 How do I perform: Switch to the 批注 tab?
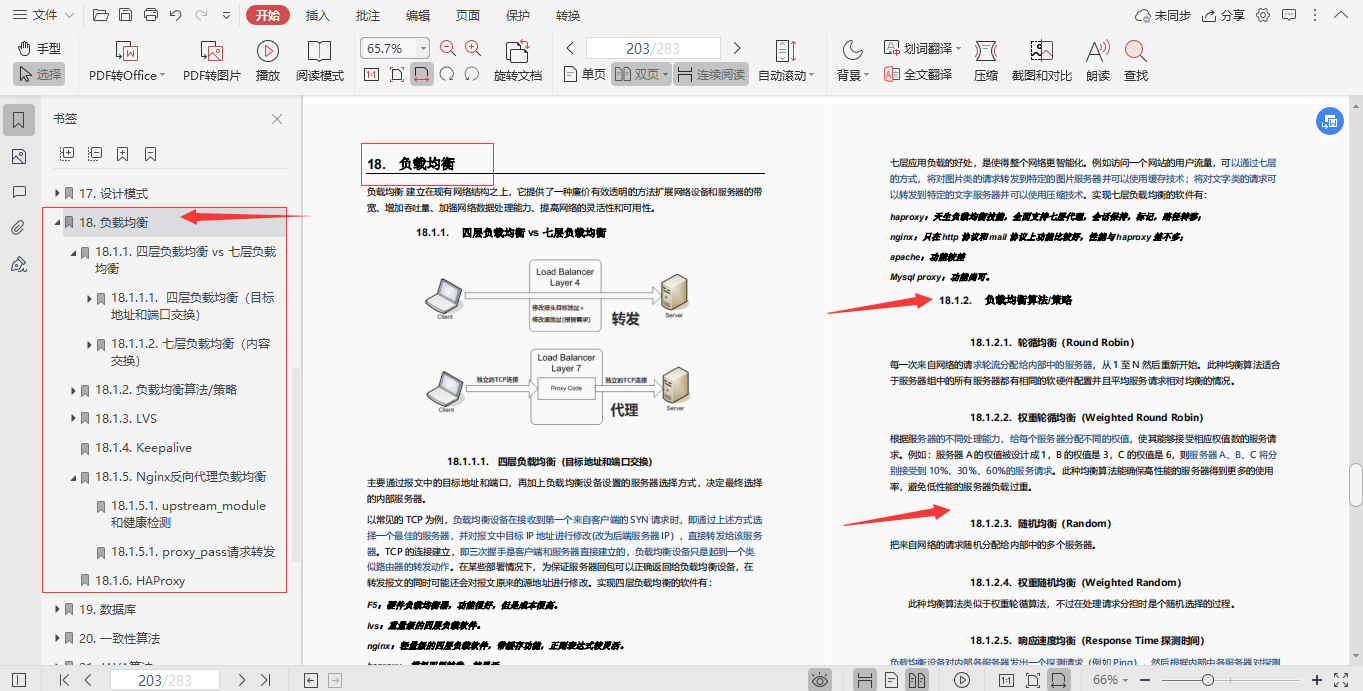pos(368,15)
